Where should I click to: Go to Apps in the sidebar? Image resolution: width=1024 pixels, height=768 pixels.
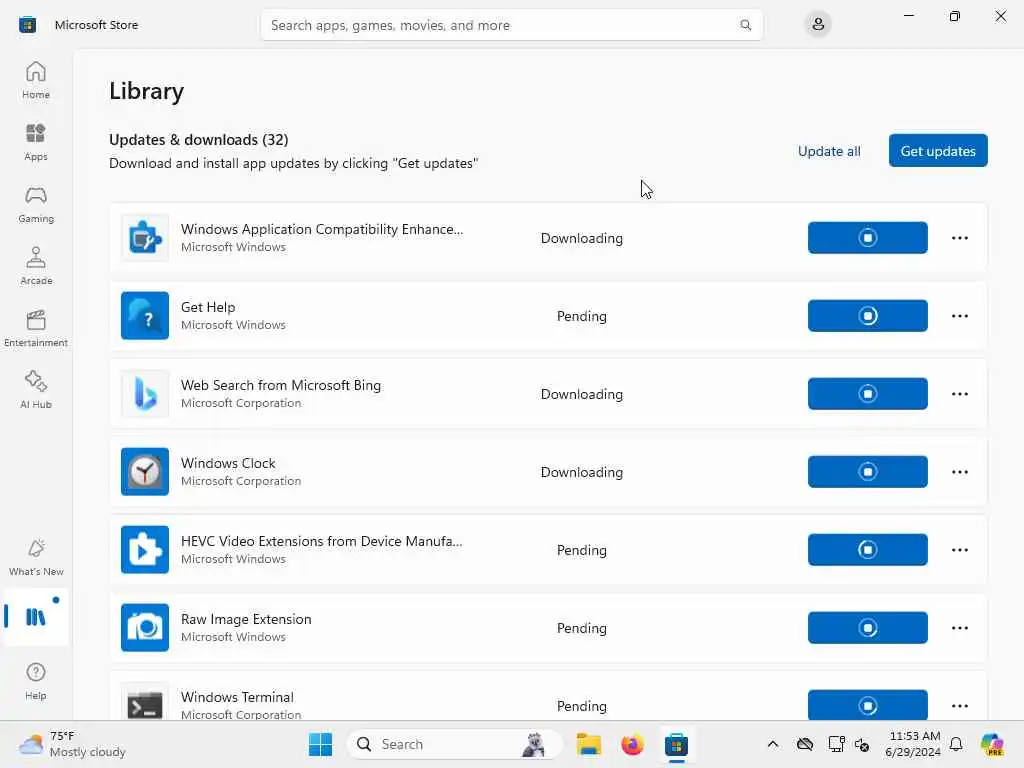36,142
